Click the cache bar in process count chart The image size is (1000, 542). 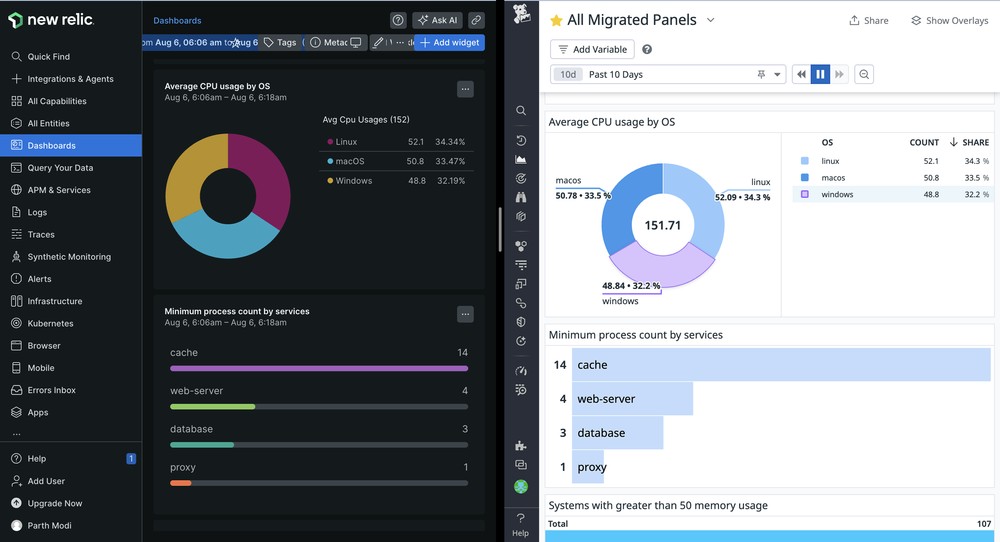click(780, 365)
